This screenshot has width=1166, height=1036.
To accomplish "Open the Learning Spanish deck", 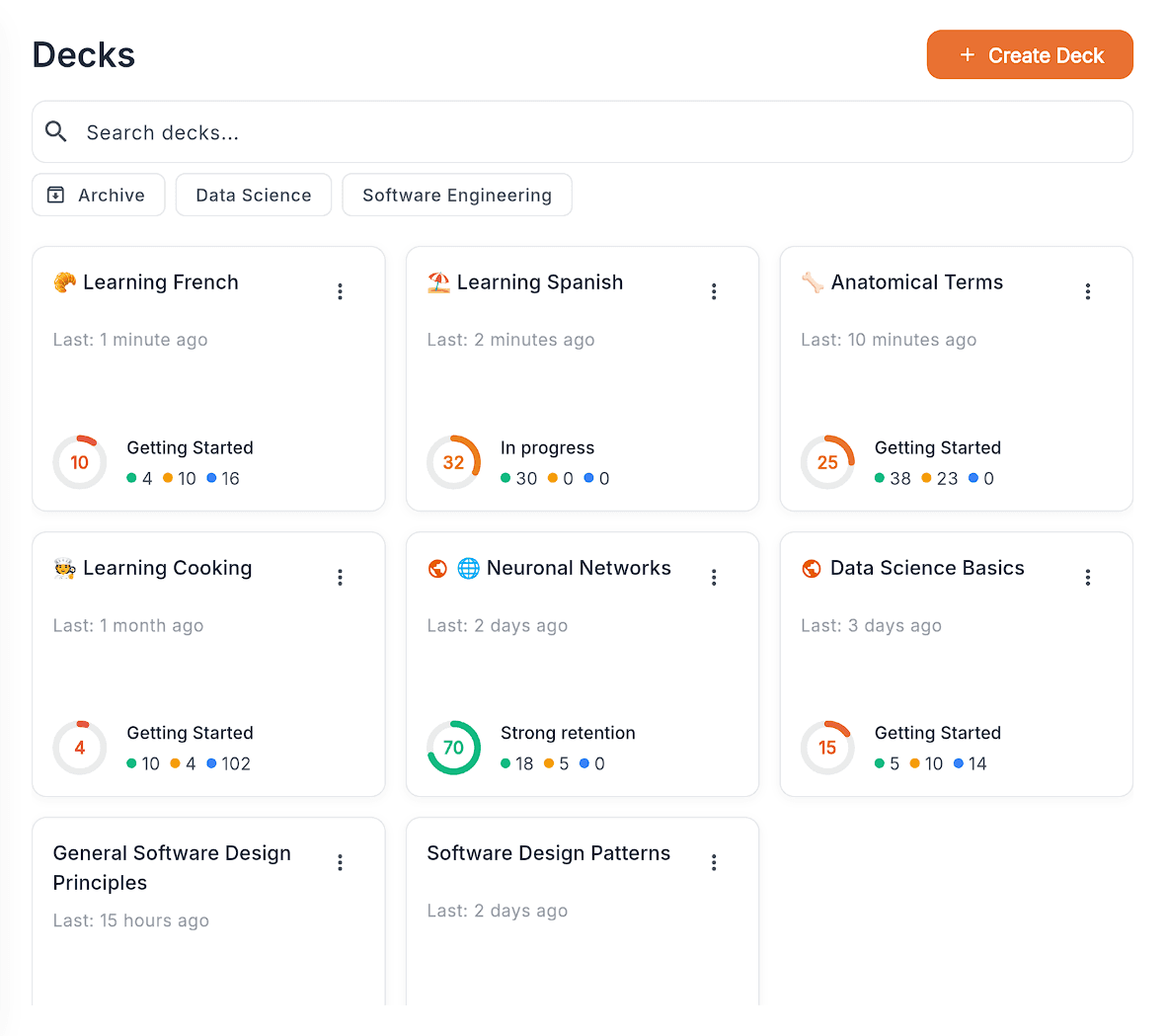I will [x=540, y=281].
